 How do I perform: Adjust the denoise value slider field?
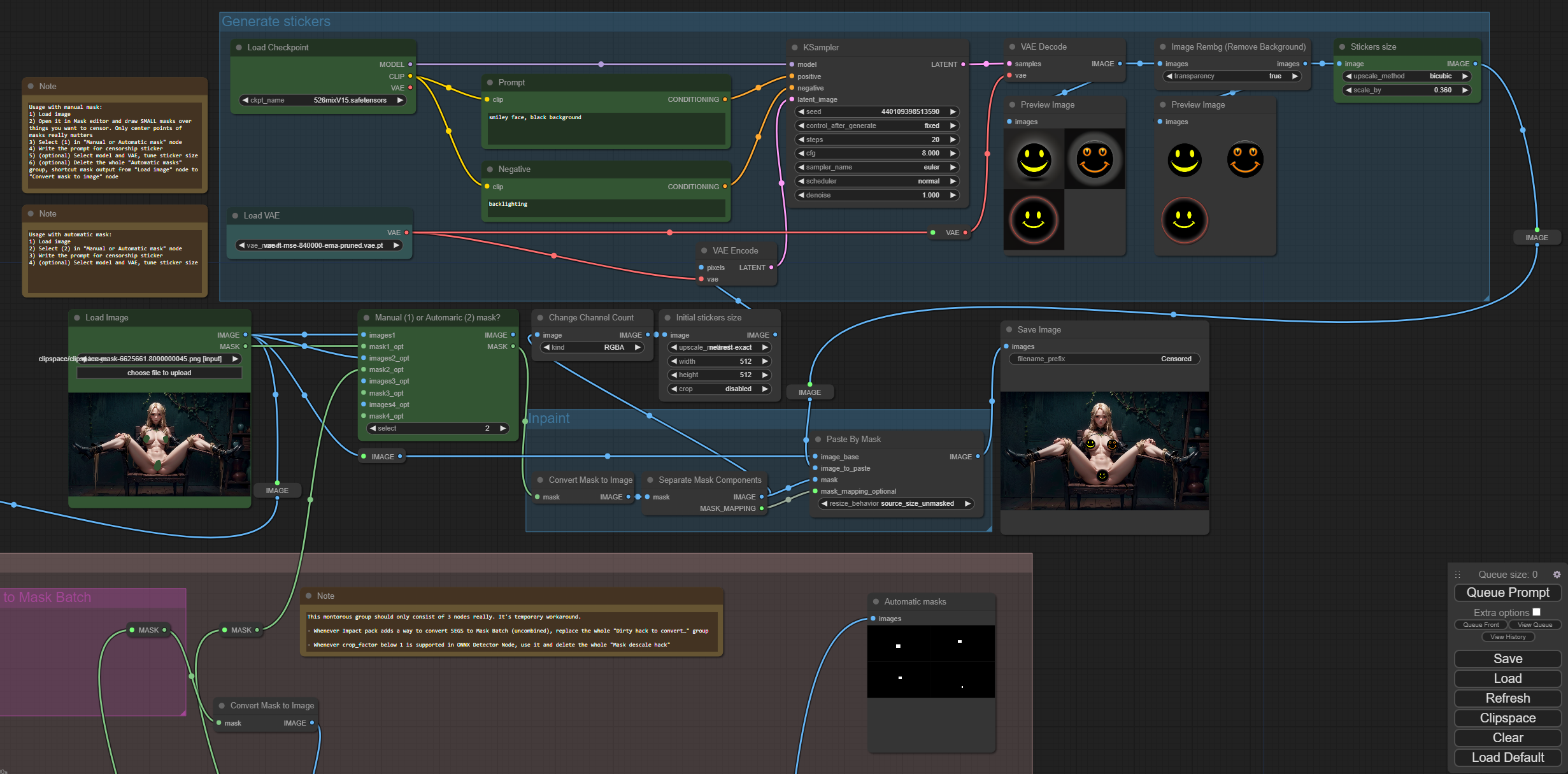tap(877, 196)
